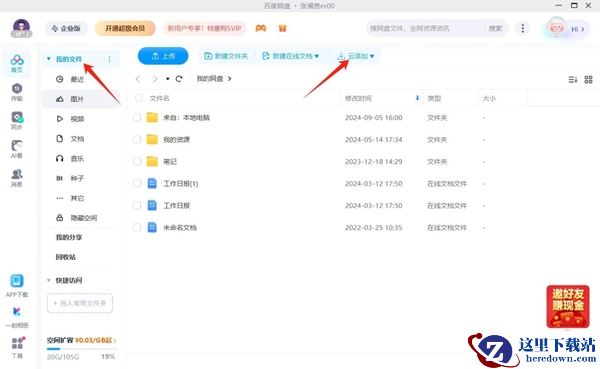The width and height of the screenshot is (600, 369).
Task: Click the 搜索 button in the search box
Action: pyautogui.click(x=496, y=28)
